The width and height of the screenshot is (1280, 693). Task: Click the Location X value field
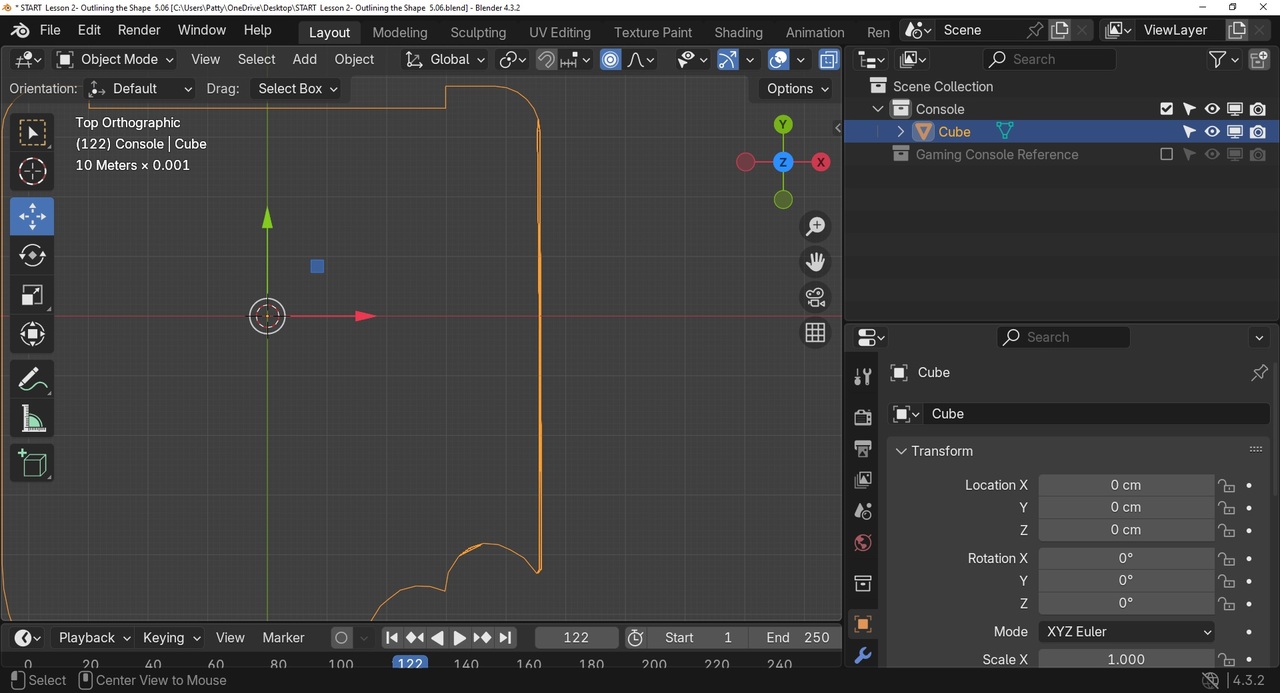pyautogui.click(x=1125, y=485)
